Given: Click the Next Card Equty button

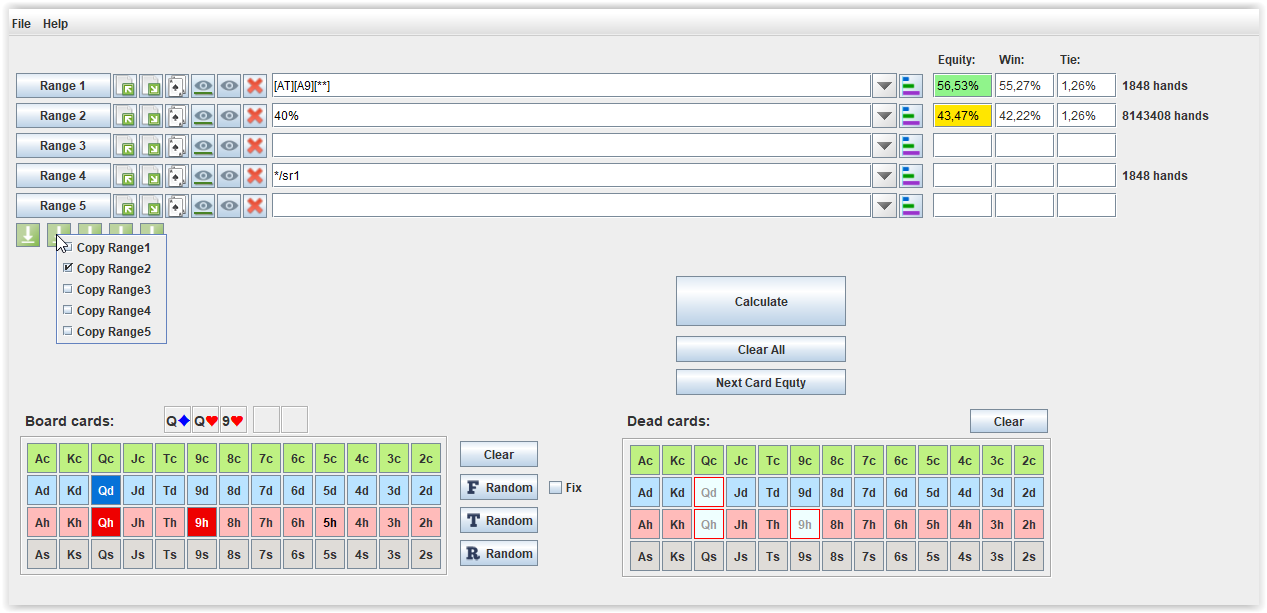Looking at the screenshot, I should click(761, 382).
